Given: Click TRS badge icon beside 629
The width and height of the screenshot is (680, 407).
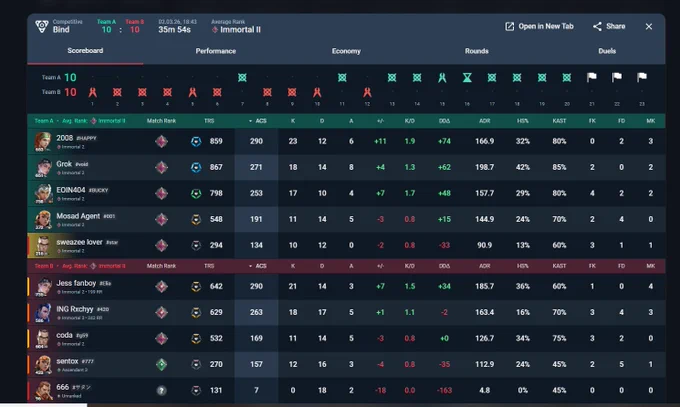Looking at the screenshot, I should click(x=196, y=312).
